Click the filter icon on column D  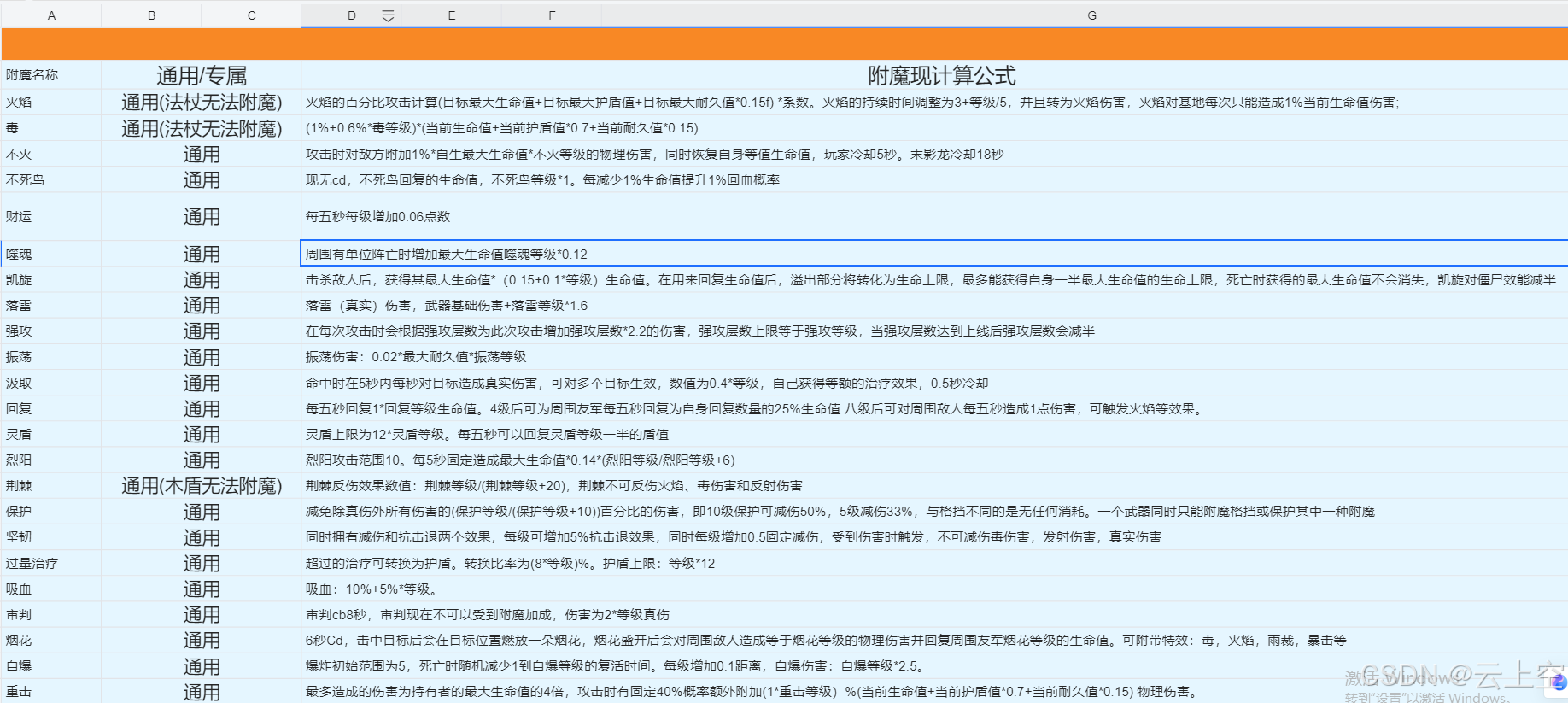click(388, 15)
